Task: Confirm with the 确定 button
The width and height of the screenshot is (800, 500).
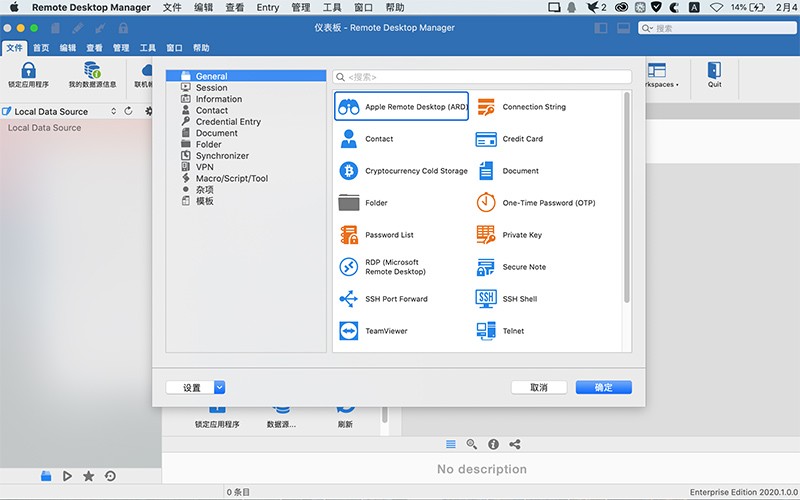Action: click(604, 387)
